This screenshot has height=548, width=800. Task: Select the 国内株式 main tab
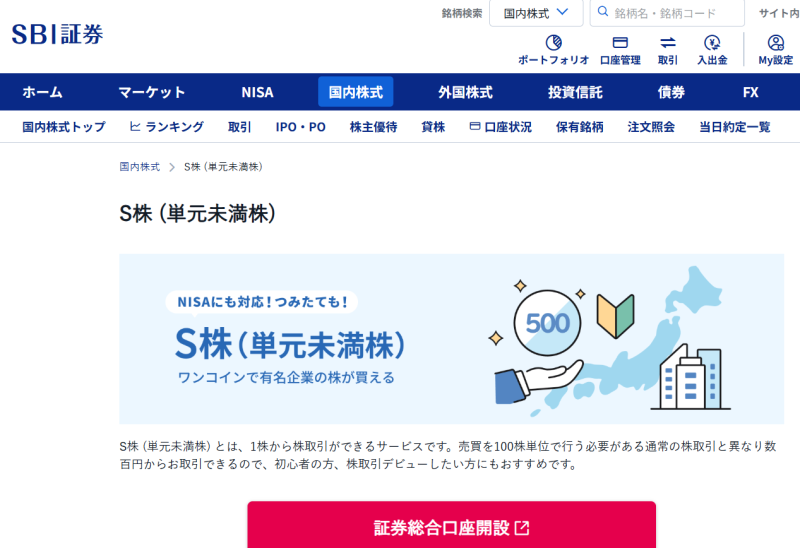(356, 92)
